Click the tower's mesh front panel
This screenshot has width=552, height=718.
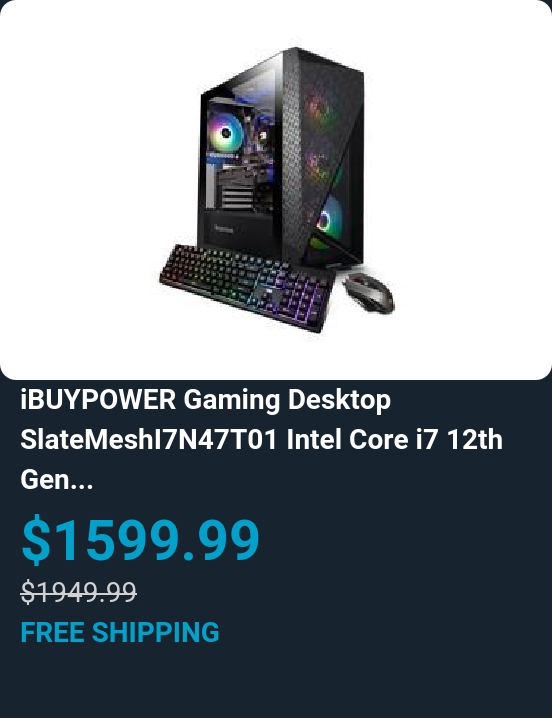pos(324,156)
